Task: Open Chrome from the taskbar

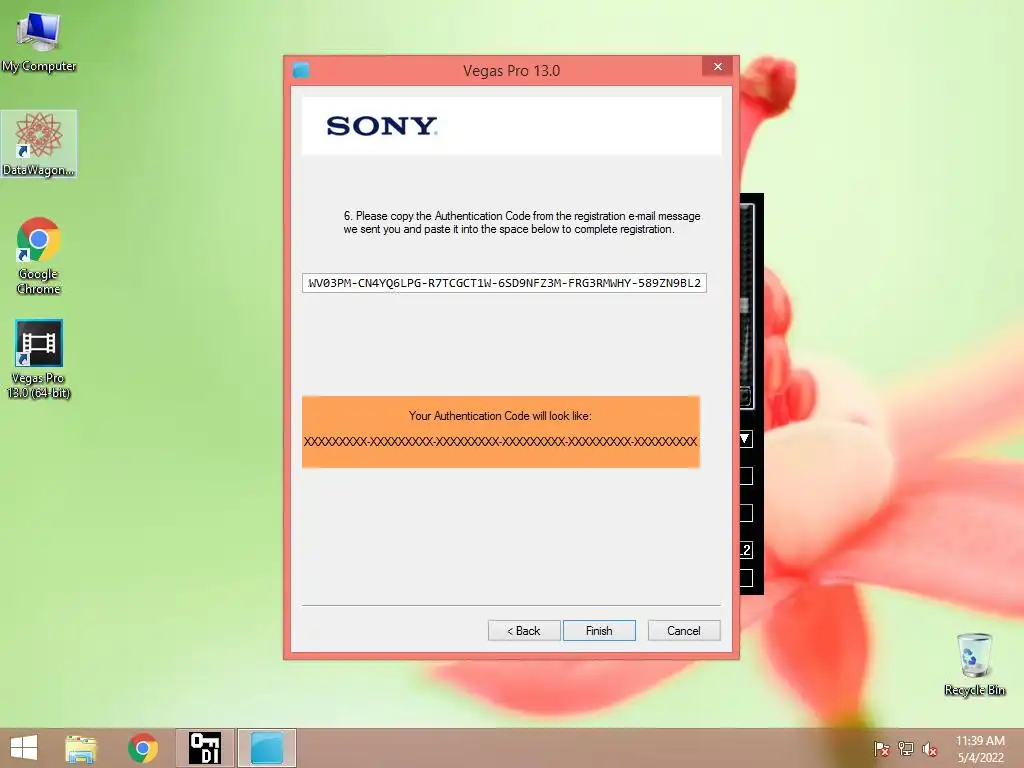Action: click(142, 748)
